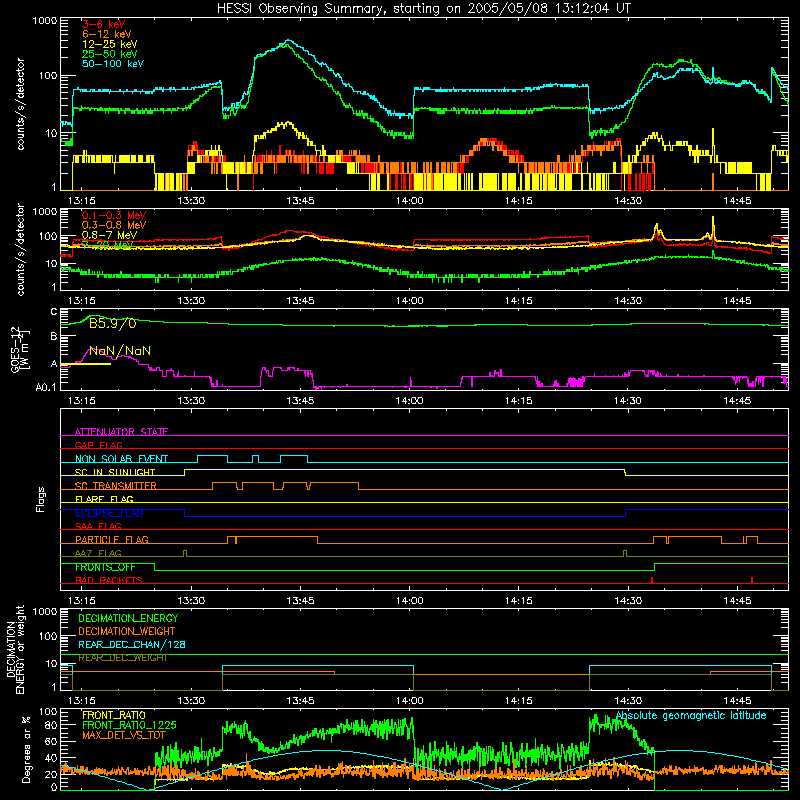Select the AA7_FLAG label
This screenshot has width=800, height=800.
point(98,553)
